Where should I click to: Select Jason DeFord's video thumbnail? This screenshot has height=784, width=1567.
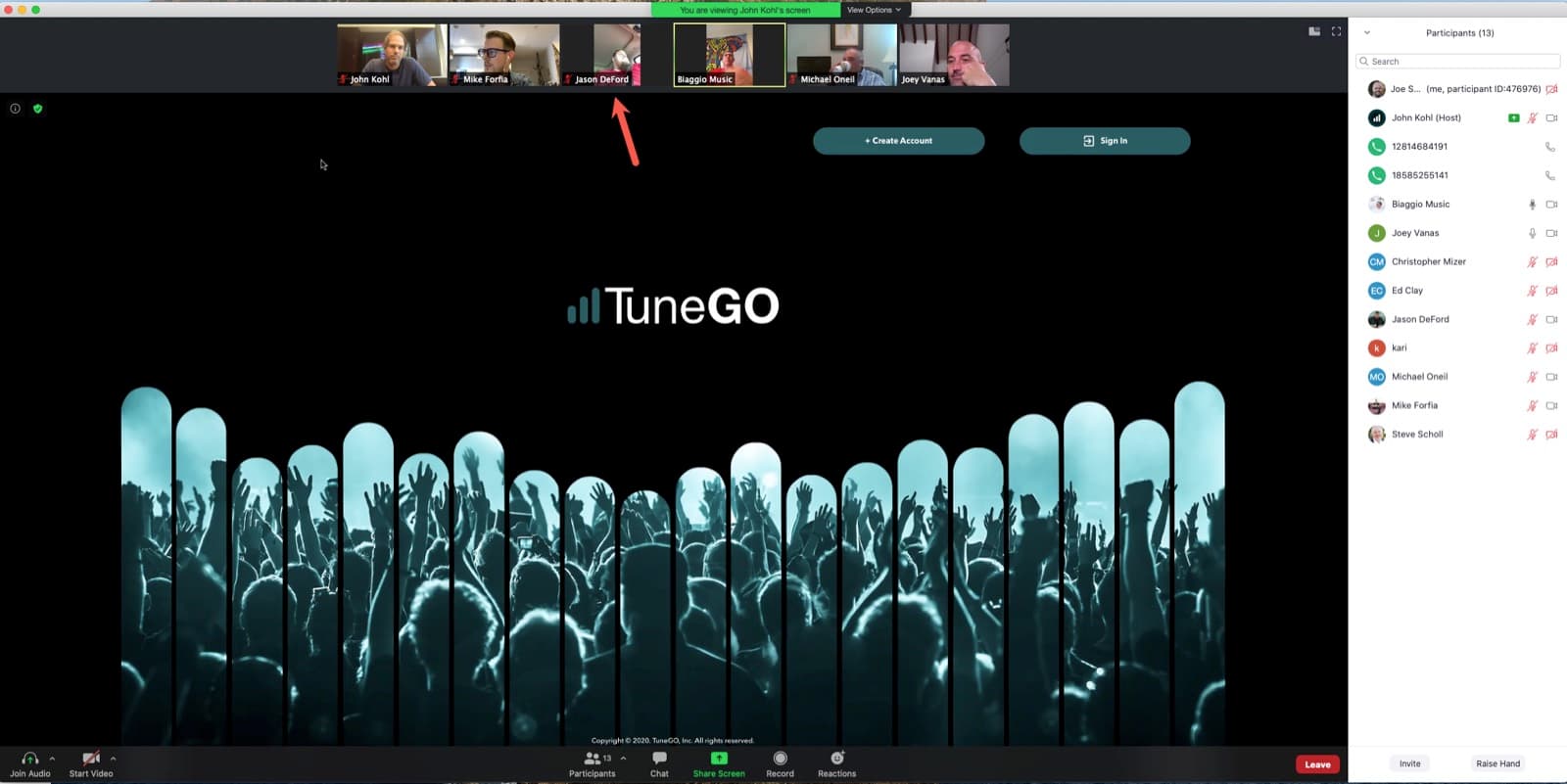[617, 55]
